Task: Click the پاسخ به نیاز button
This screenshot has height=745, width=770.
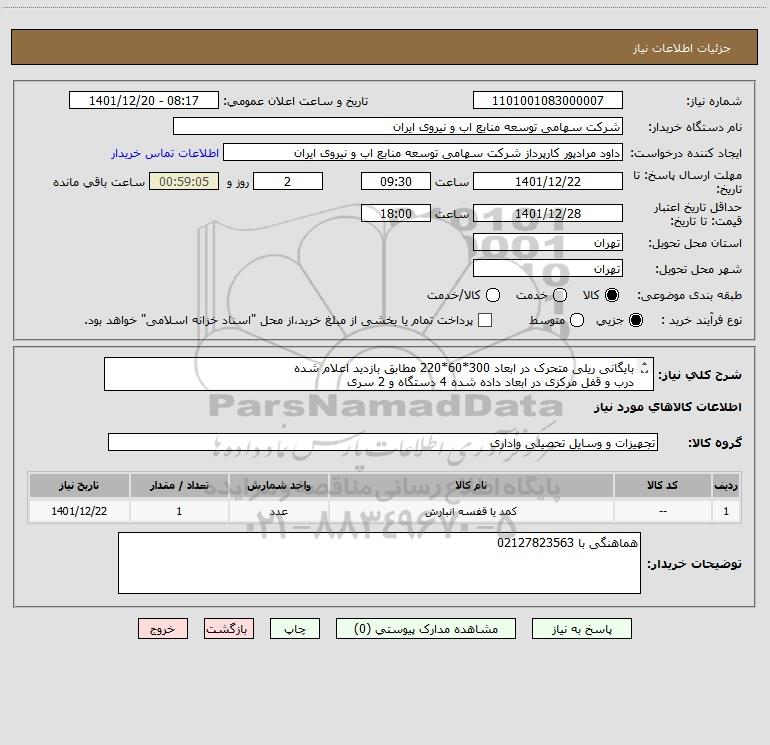Action: (581, 629)
